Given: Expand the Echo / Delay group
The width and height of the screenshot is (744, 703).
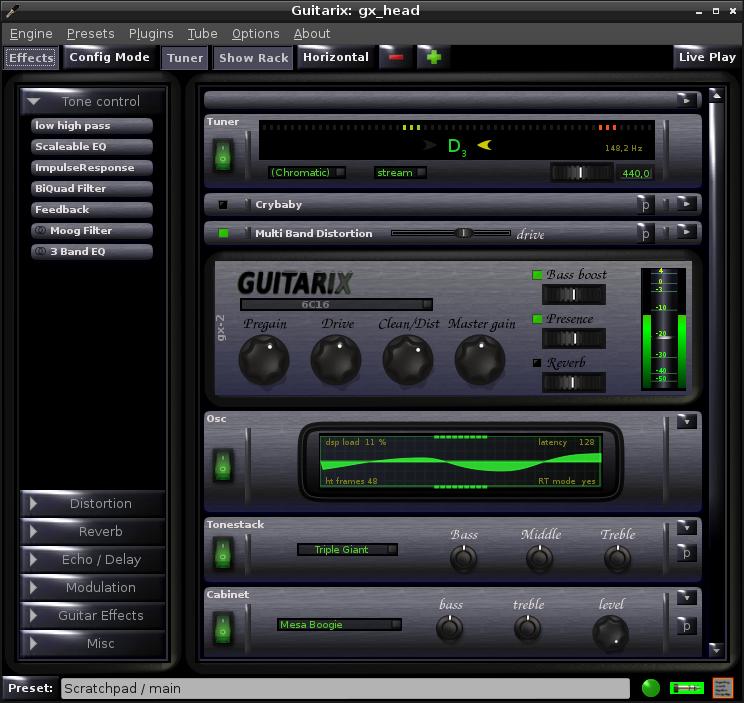Looking at the screenshot, I should click(93, 560).
